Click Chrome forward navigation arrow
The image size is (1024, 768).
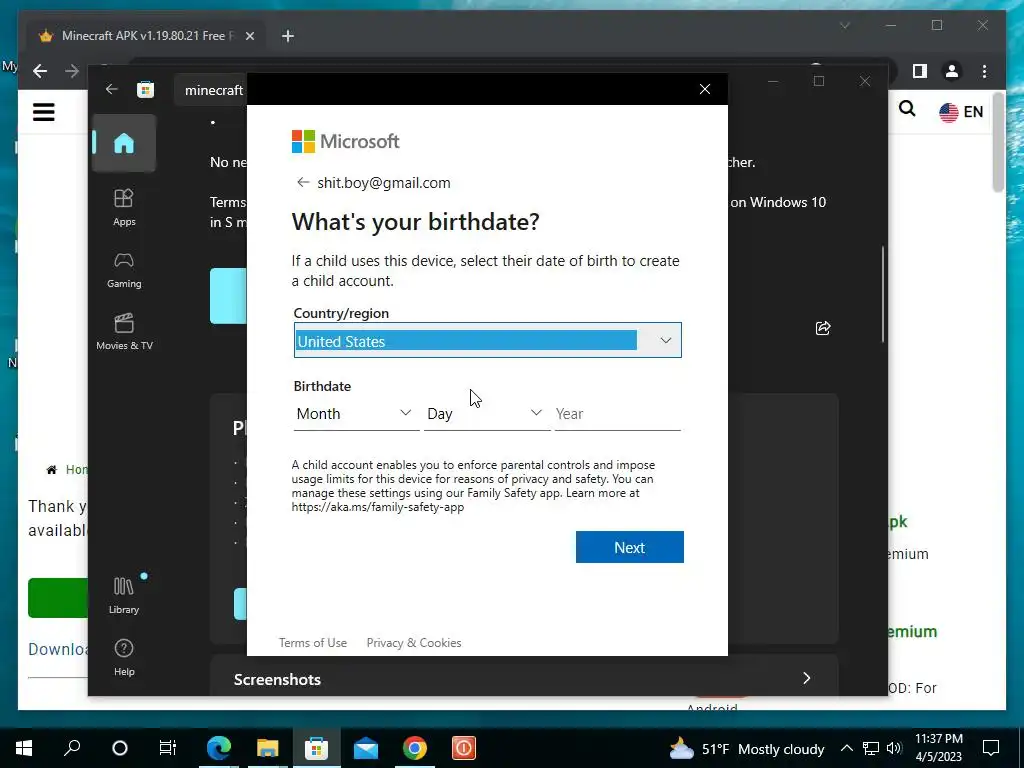pyautogui.click(x=72, y=71)
